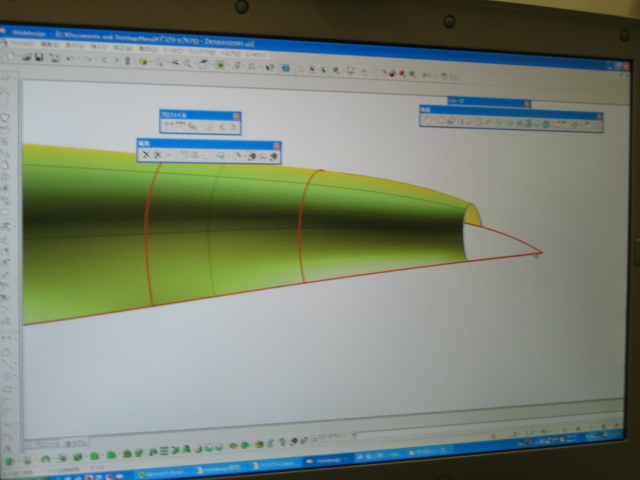
Task: Click the yellow cube icon in top toolbar
Action: coord(143,62)
